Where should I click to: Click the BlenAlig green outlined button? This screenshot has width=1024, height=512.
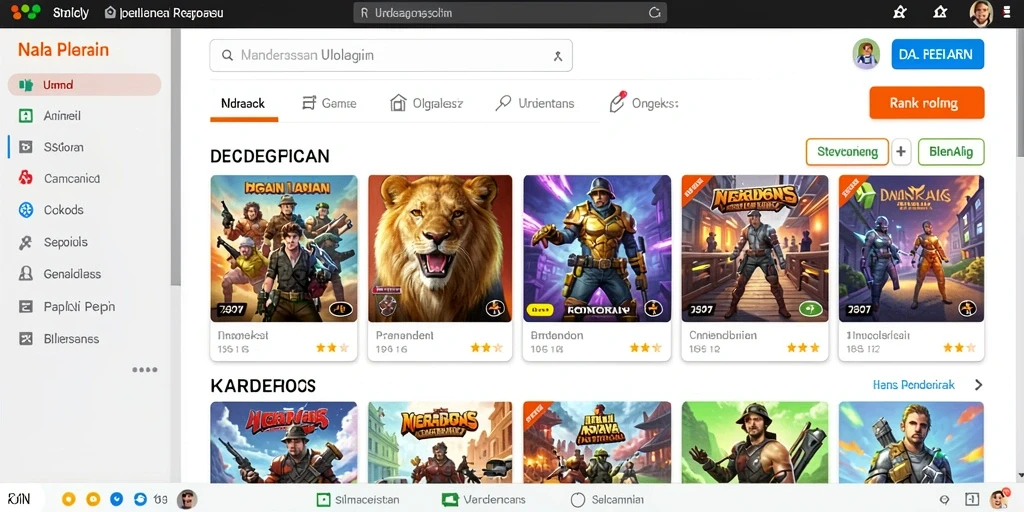click(x=951, y=152)
